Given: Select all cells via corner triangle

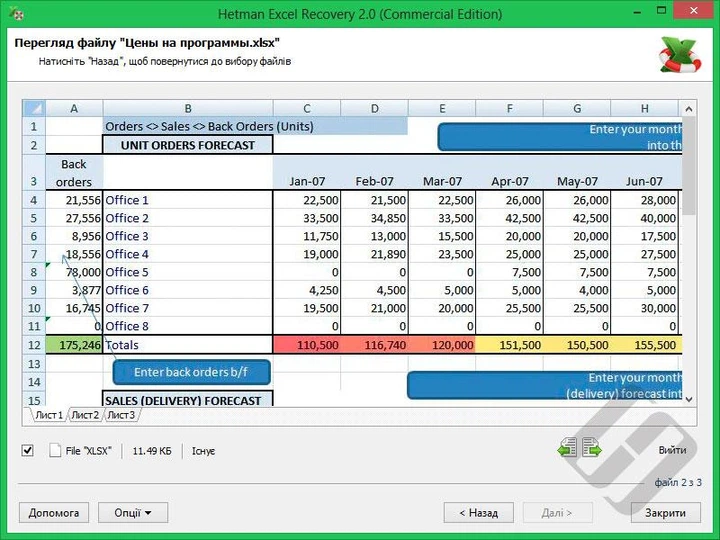Looking at the screenshot, I should pyautogui.click(x=34, y=108).
